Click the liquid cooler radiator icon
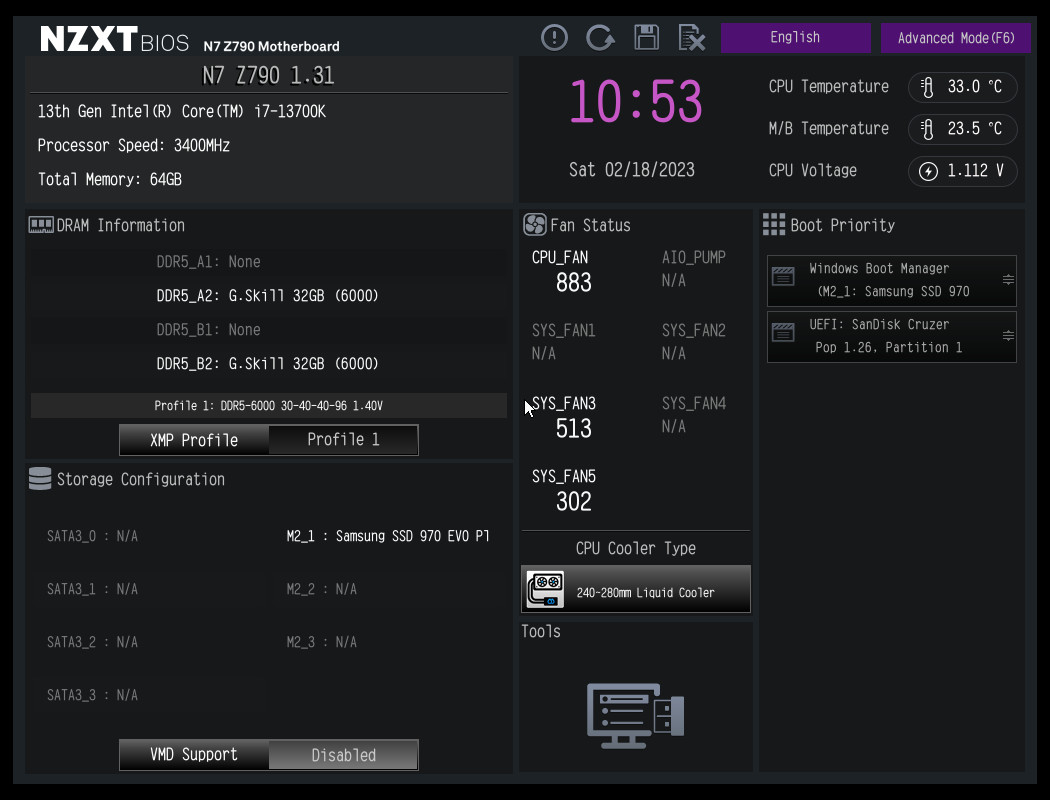This screenshot has height=800, width=1050. click(x=545, y=590)
